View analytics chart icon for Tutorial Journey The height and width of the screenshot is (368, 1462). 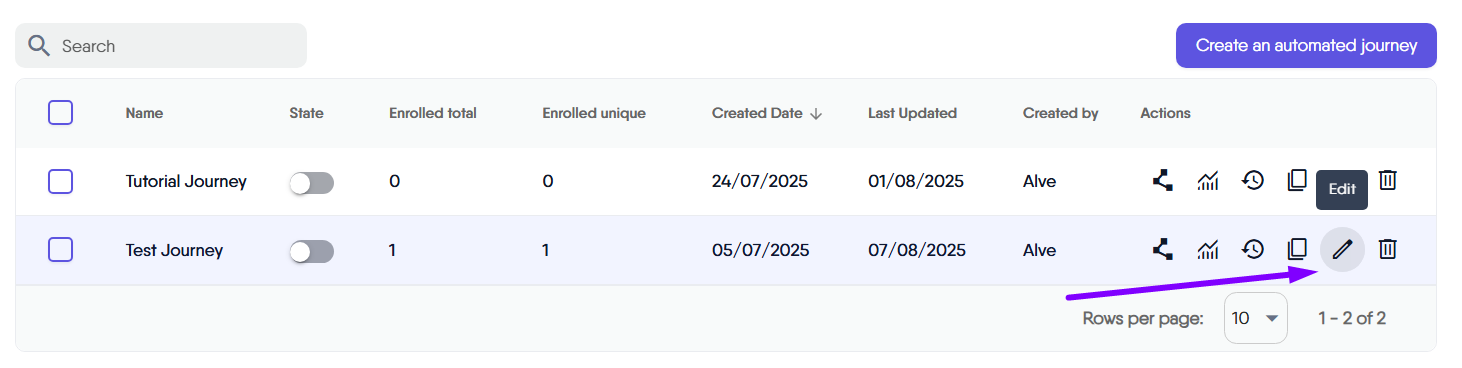point(1208,181)
